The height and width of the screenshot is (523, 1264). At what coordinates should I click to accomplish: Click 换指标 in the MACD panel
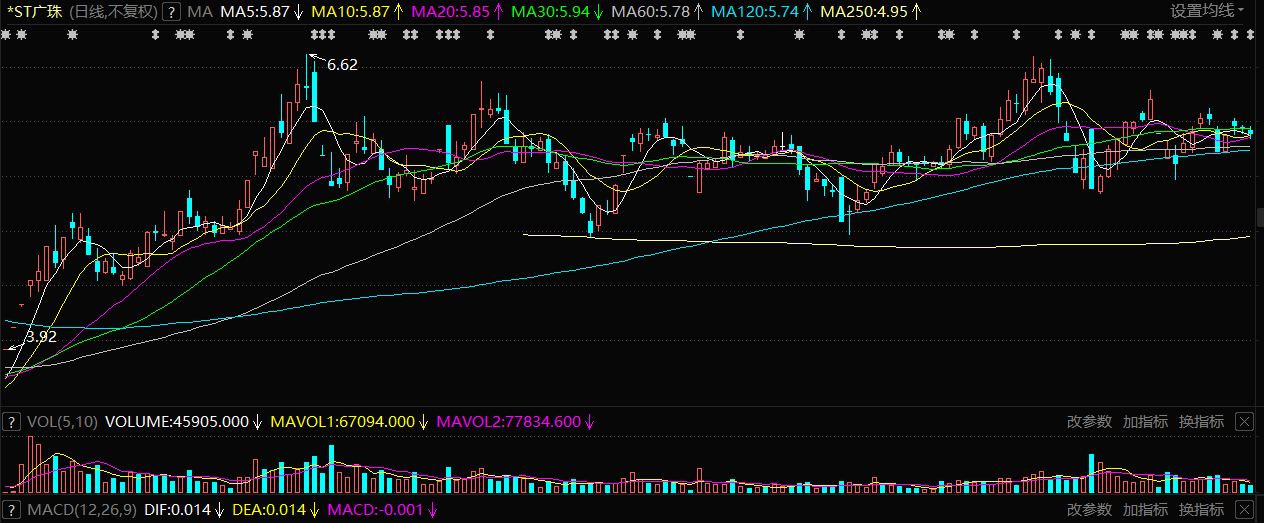coord(1201,511)
